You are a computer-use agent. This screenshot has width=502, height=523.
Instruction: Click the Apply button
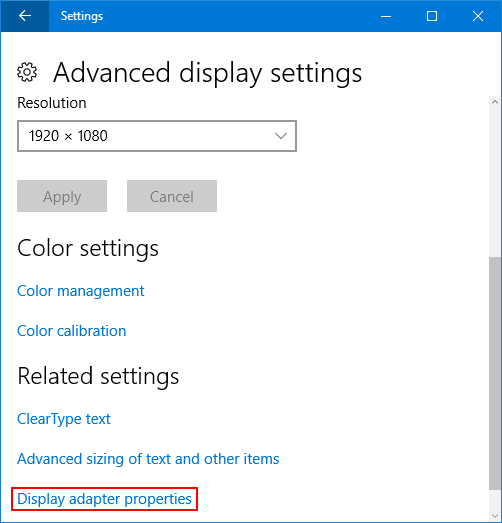click(x=62, y=196)
